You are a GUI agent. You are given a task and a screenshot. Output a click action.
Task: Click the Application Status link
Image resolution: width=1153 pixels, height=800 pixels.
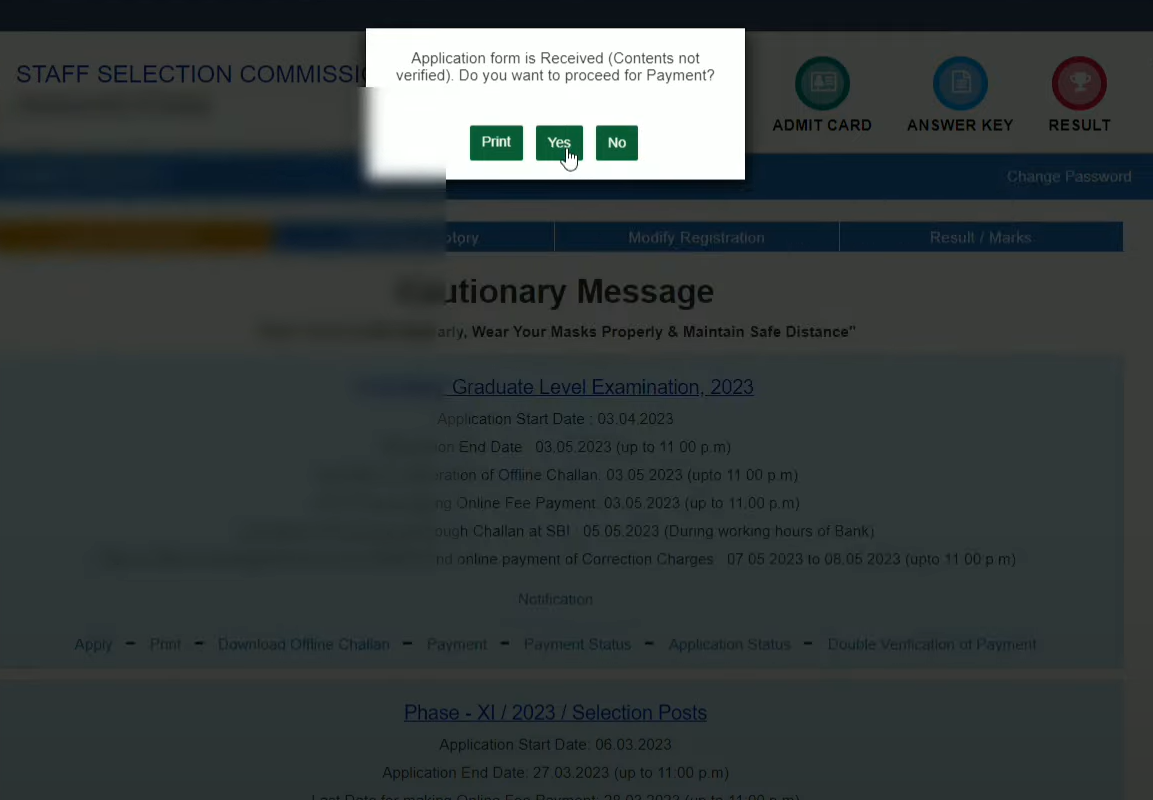pyautogui.click(x=729, y=644)
